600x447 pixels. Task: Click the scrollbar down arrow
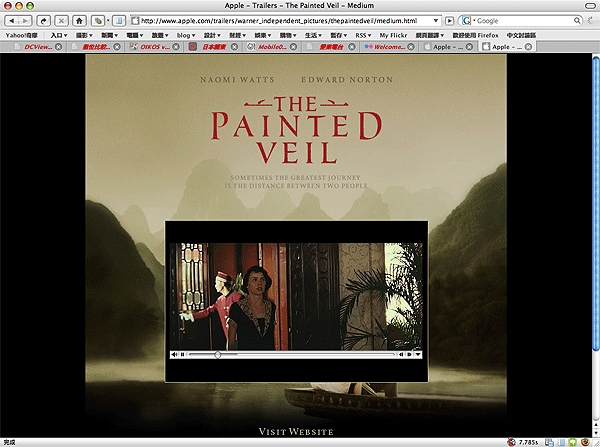[x=596, y=432]
